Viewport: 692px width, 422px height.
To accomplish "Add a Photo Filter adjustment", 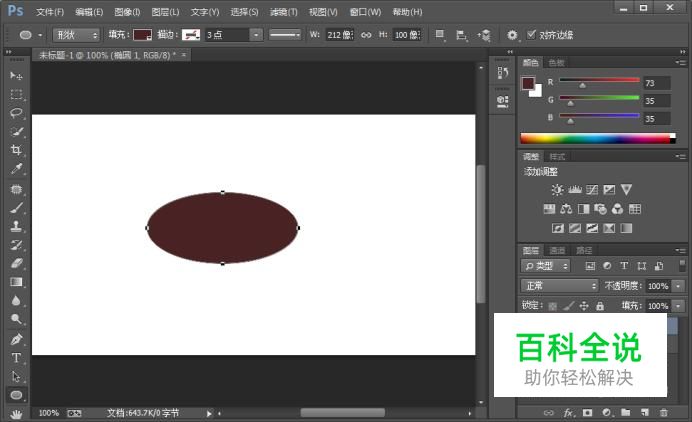I will (x=600, y=209).
